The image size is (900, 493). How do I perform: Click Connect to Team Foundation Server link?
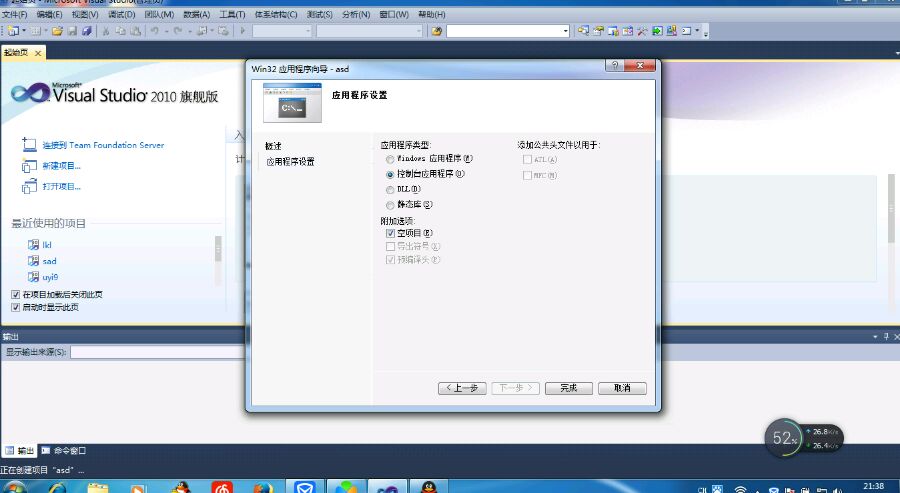tap(103, 145)
